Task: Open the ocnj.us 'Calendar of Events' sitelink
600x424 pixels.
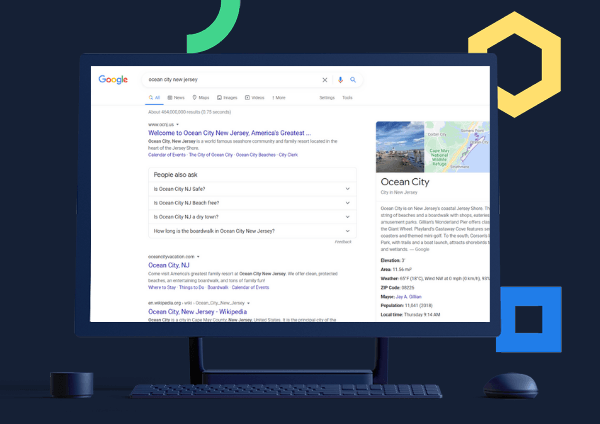Action: (x=167, y=155)
